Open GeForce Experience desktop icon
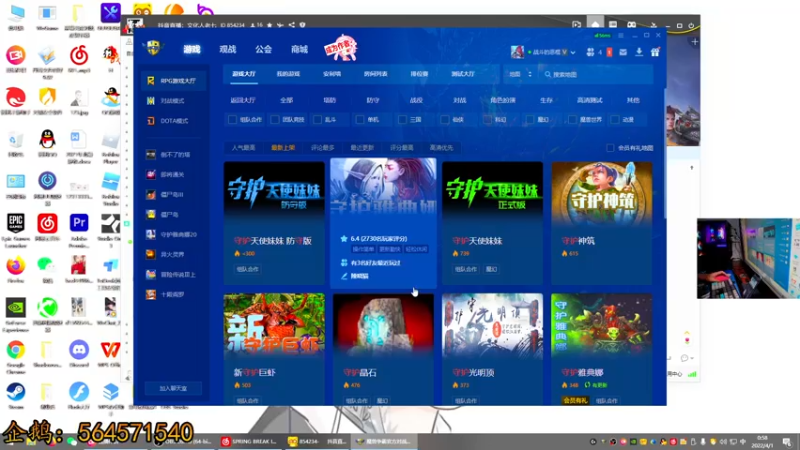This screenshot has height=450, width=800. [16, 308]
